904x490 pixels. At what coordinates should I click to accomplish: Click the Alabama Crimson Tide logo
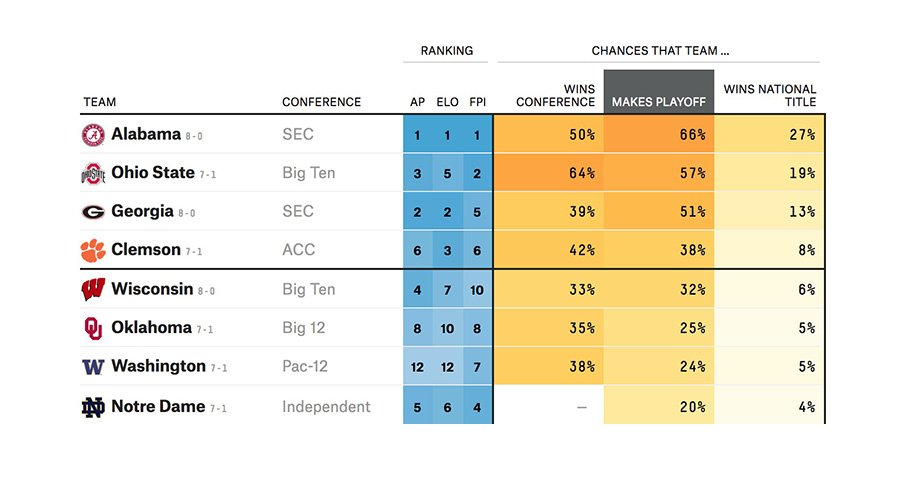[x=93, y=135]
